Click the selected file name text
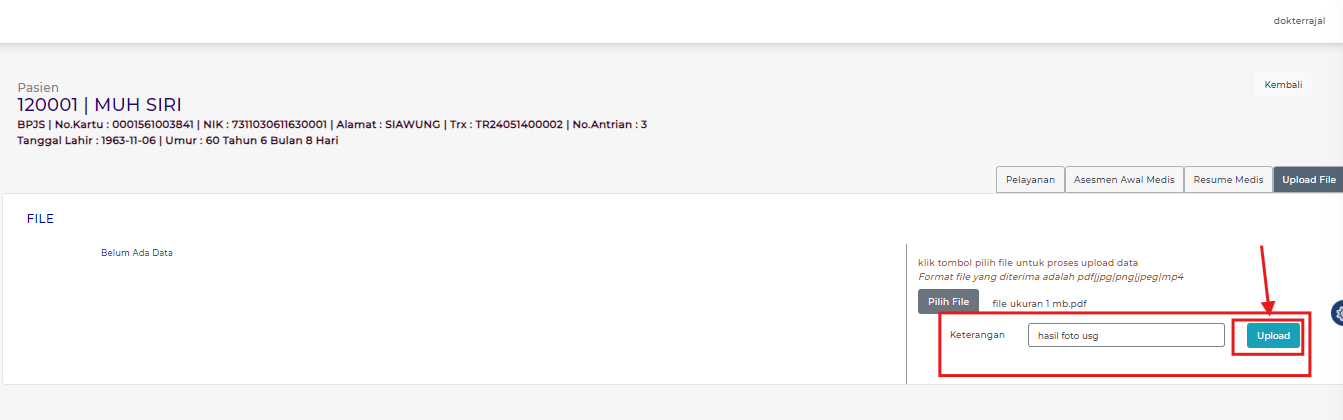 coord(1037,302)
